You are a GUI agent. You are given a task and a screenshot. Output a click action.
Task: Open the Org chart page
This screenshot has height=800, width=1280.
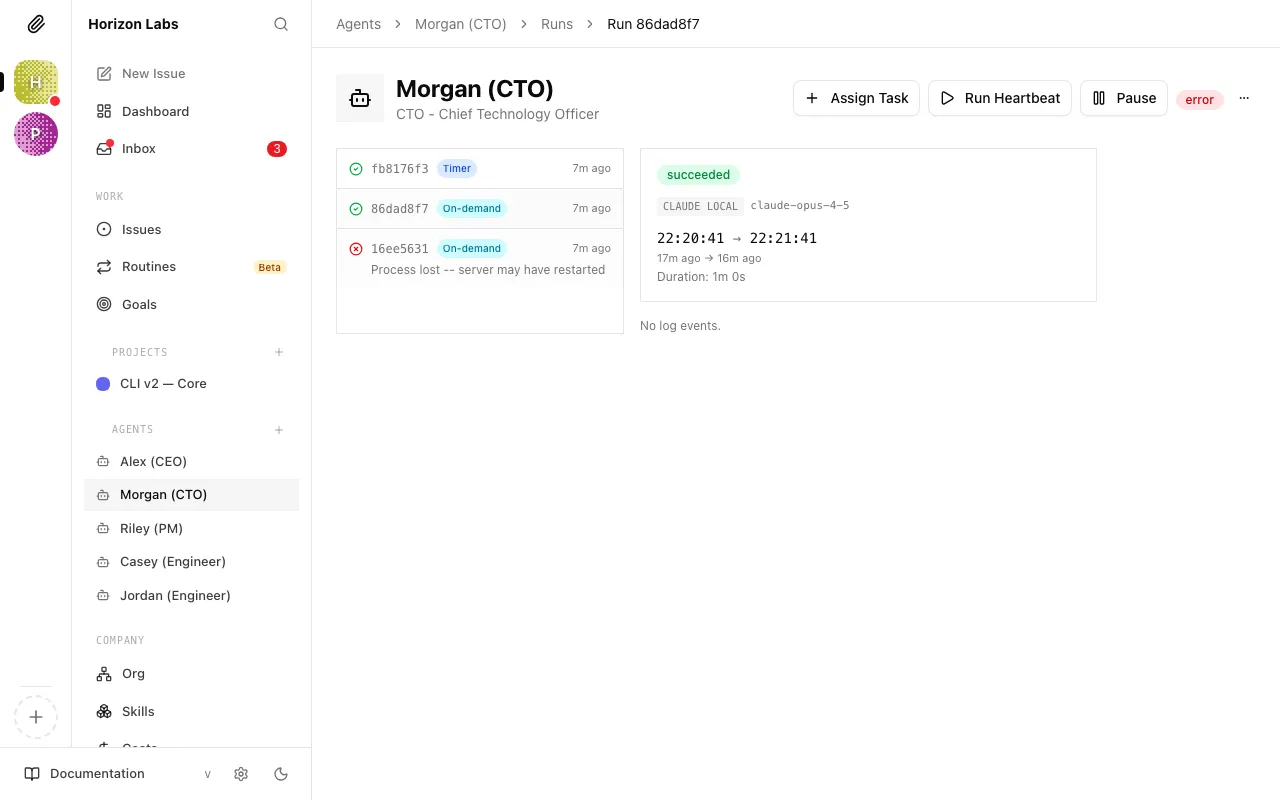coord(191,674)
